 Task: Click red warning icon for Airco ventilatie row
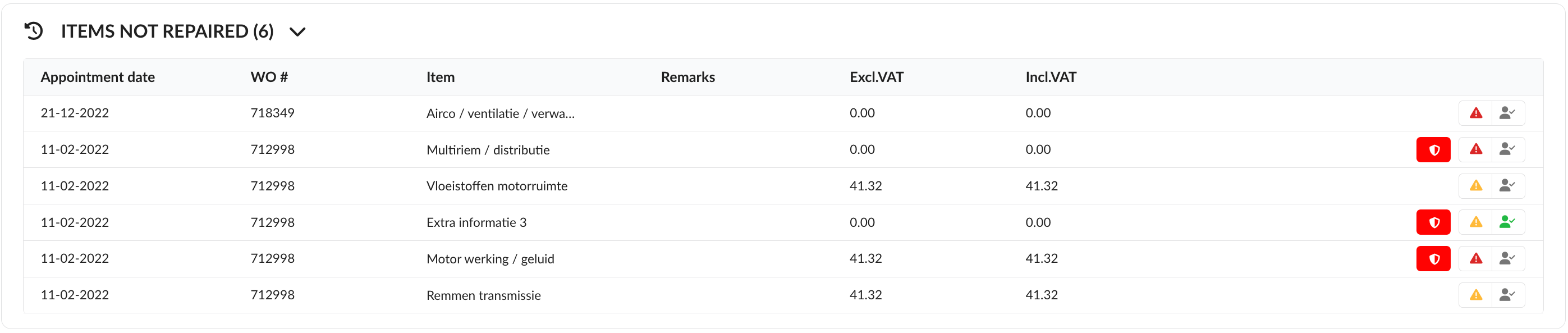click(1475, 113)
